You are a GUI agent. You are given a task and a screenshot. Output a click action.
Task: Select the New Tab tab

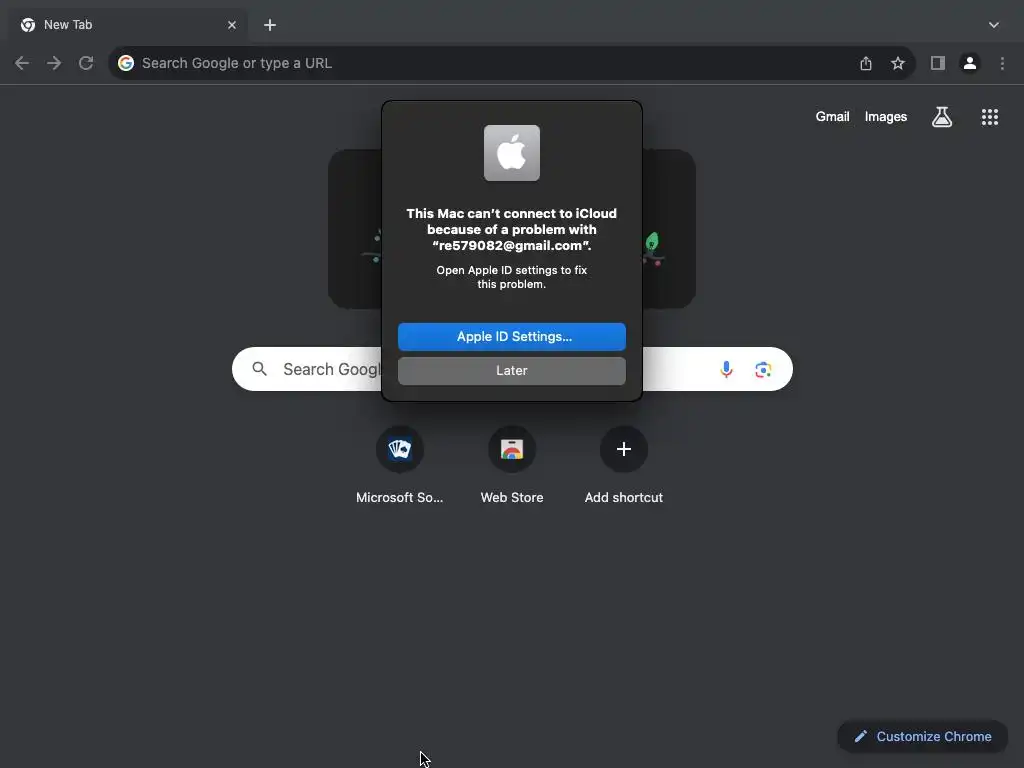[x=127, y=25]
